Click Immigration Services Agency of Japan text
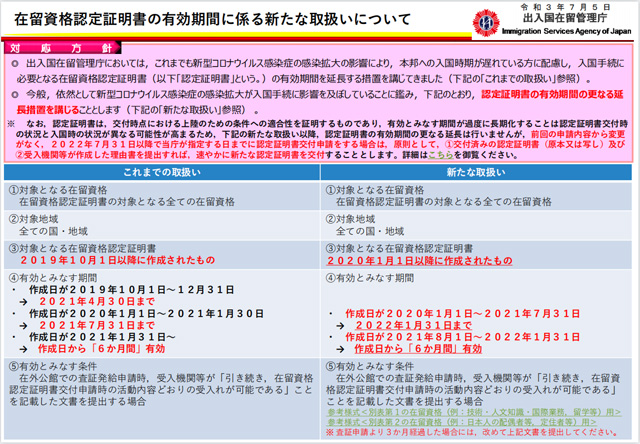The width and height of the screenshot is (640, 444). [x=567, y=31]
